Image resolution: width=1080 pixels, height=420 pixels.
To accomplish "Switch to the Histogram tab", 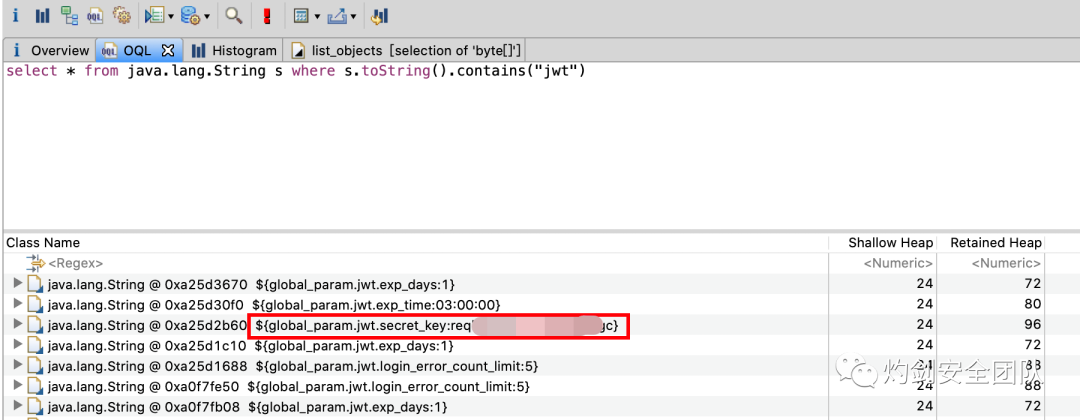I will click(234, 50).
